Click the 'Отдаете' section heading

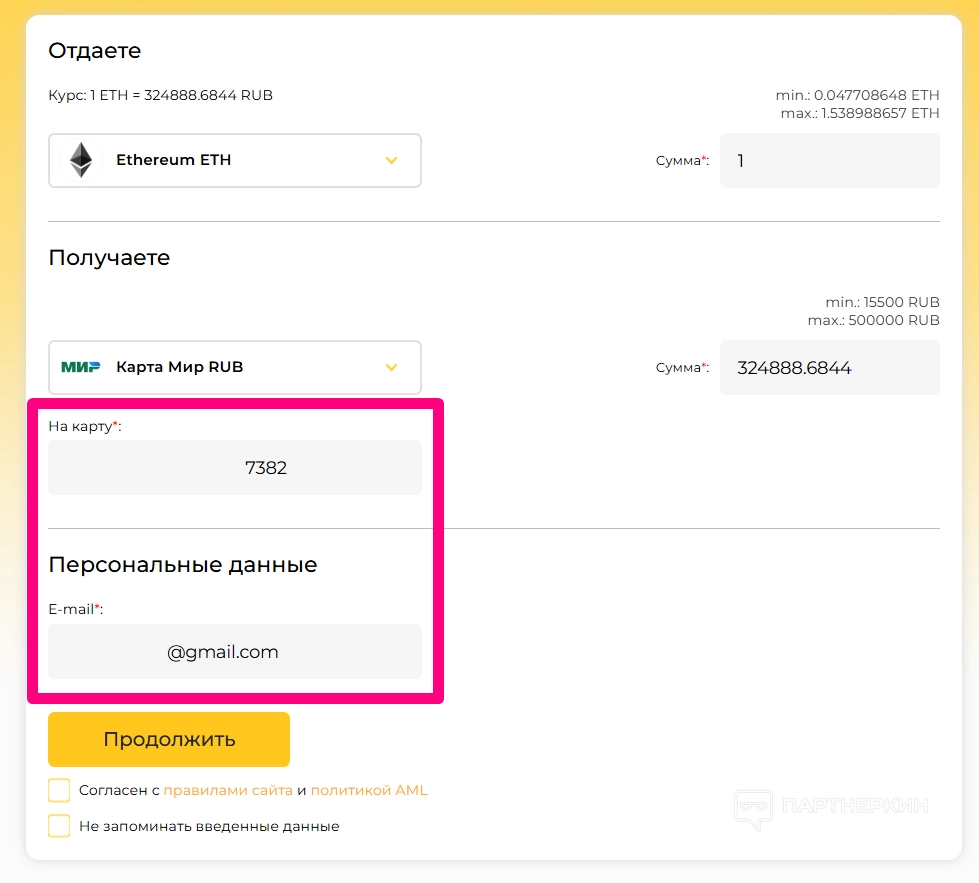95,50
